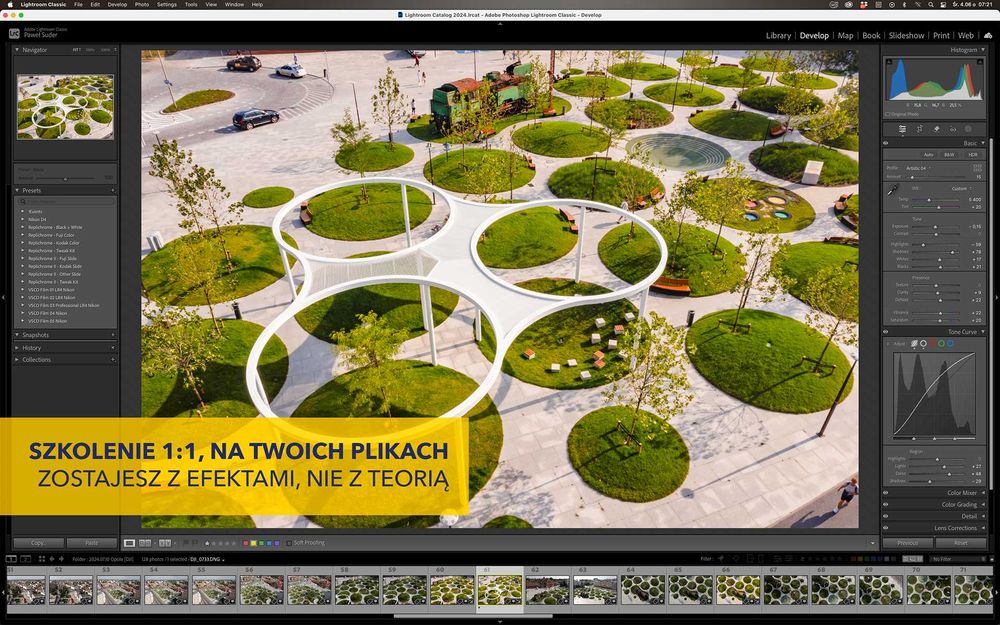Toggle shadow clipping indicator in histogram
Viewport: 1000px width, 625px height.
click(x=888, y=61)
